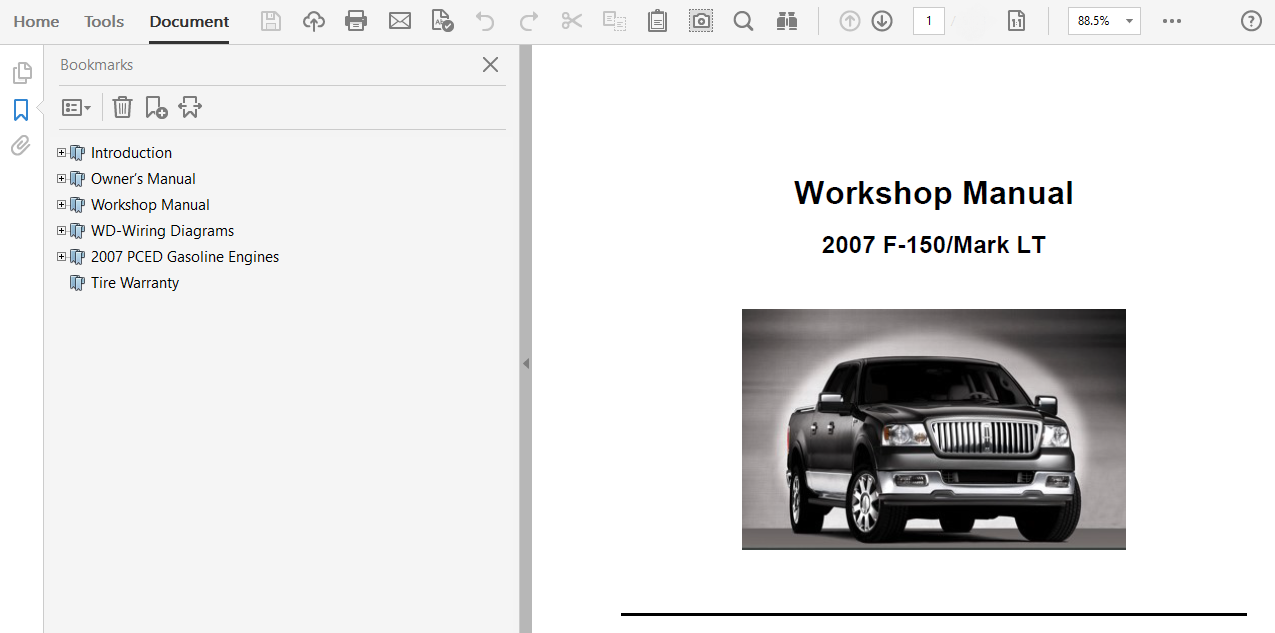The width and height of the screenshot is (1275, 633).
Task: Open the zoom level dropdown
Action: (1129, 21)
